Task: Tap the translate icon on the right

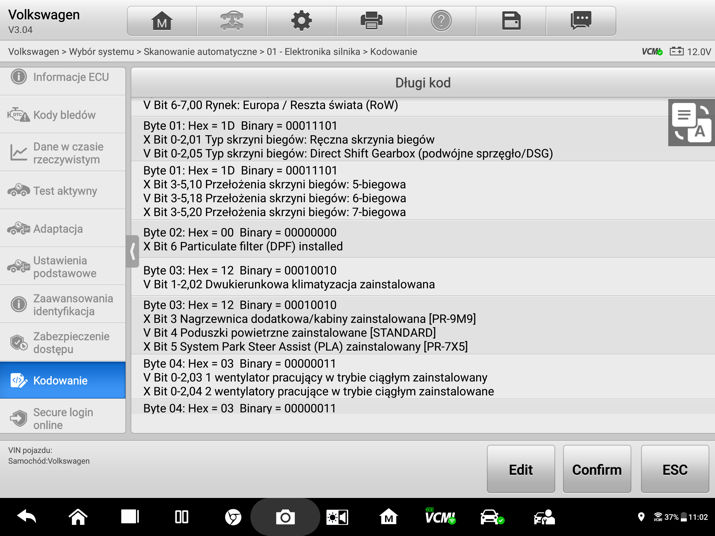Action: tap(692, 123)
